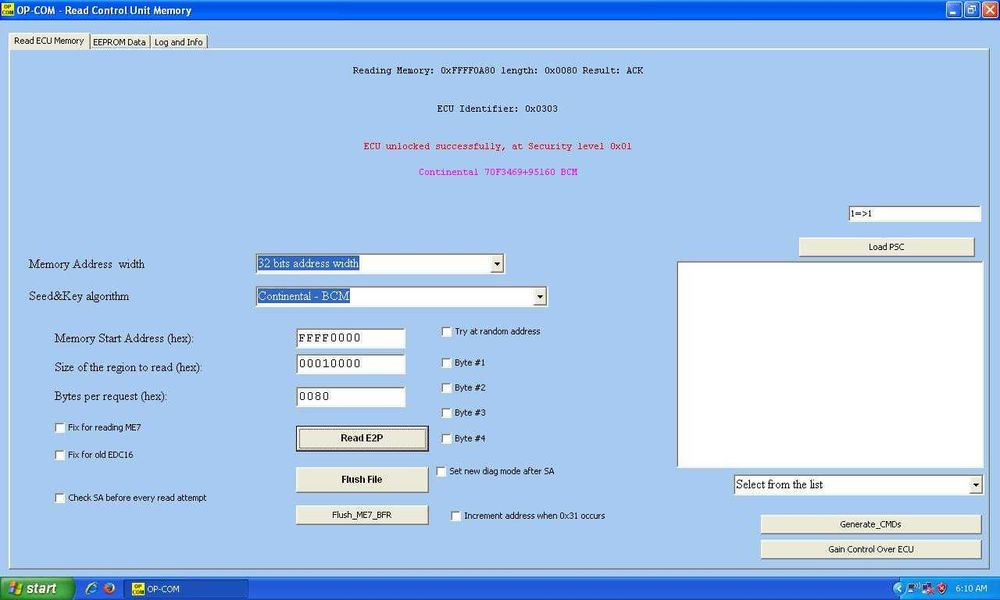Viewport: 1000px width, 600px height.
Task: Open the network connection tray icon
Action: click(x=927, y=588)
